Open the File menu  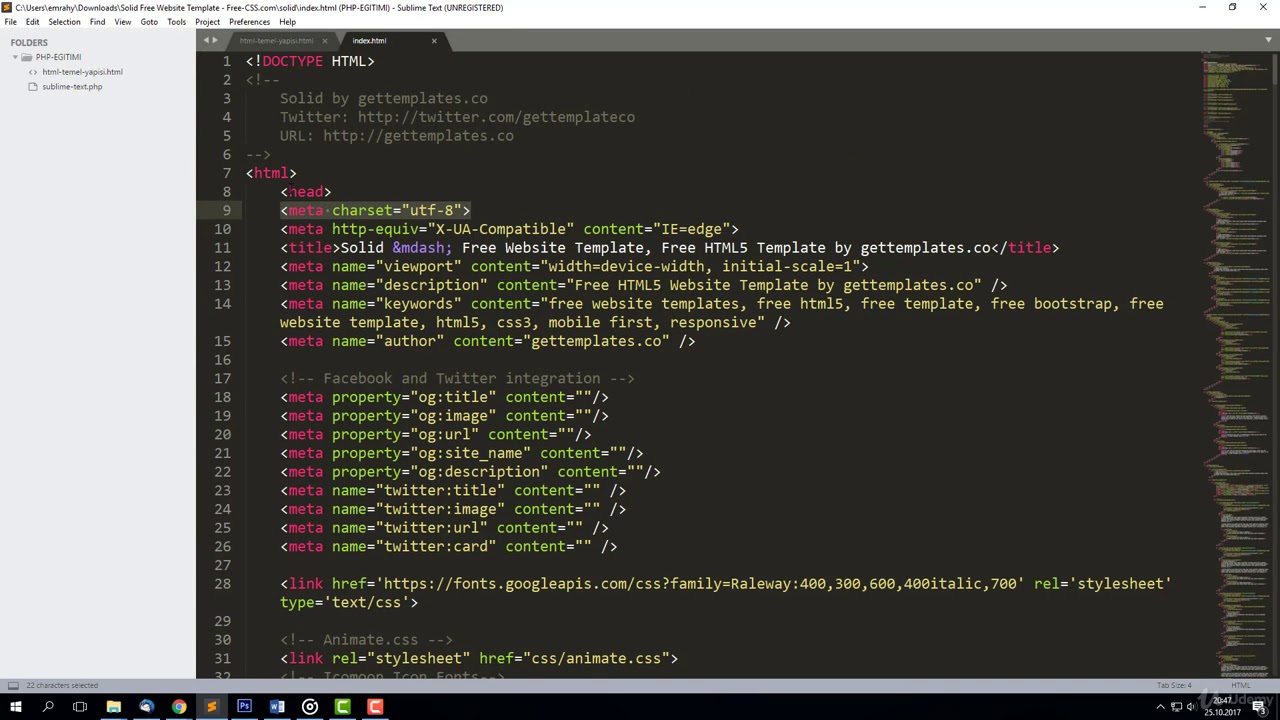point(10,22)
